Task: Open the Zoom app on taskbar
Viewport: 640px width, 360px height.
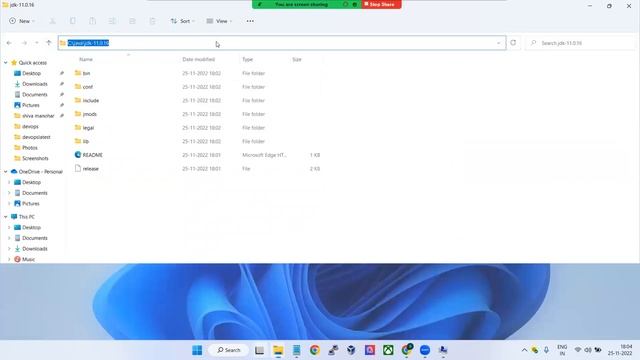Action: point(425,350)
